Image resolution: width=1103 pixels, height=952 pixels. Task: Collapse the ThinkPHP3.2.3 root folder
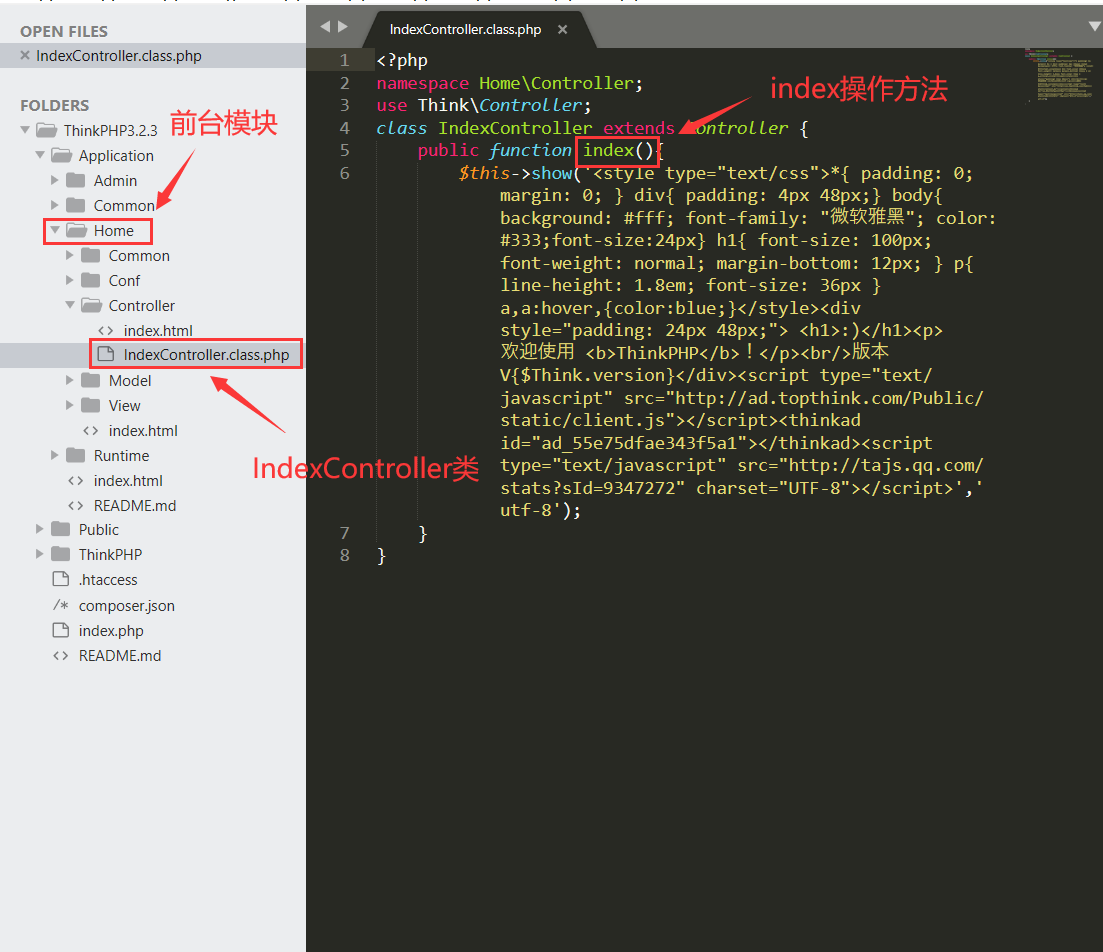click(25, 130)
